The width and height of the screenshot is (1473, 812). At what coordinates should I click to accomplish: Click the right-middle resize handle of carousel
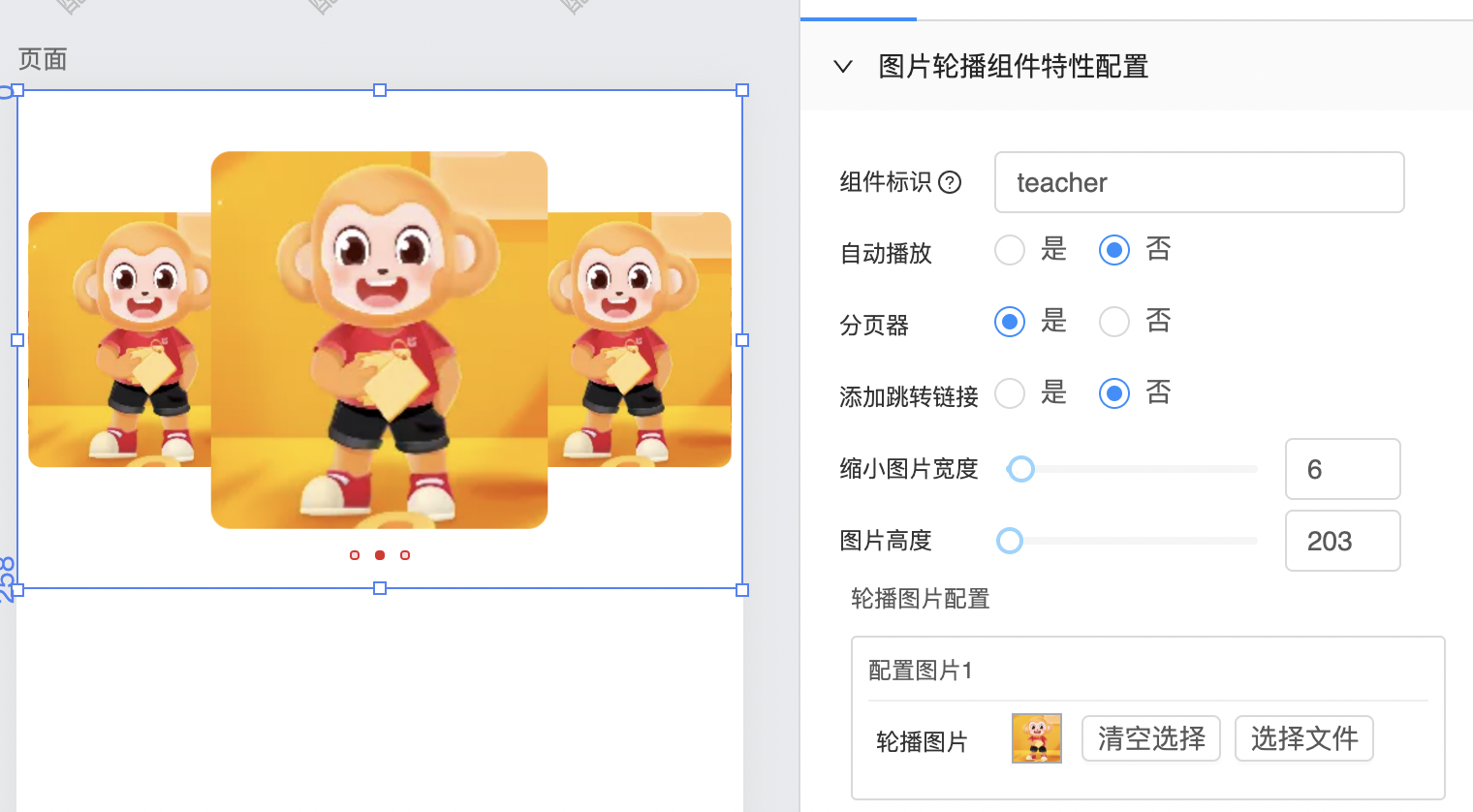coord(742,340)
